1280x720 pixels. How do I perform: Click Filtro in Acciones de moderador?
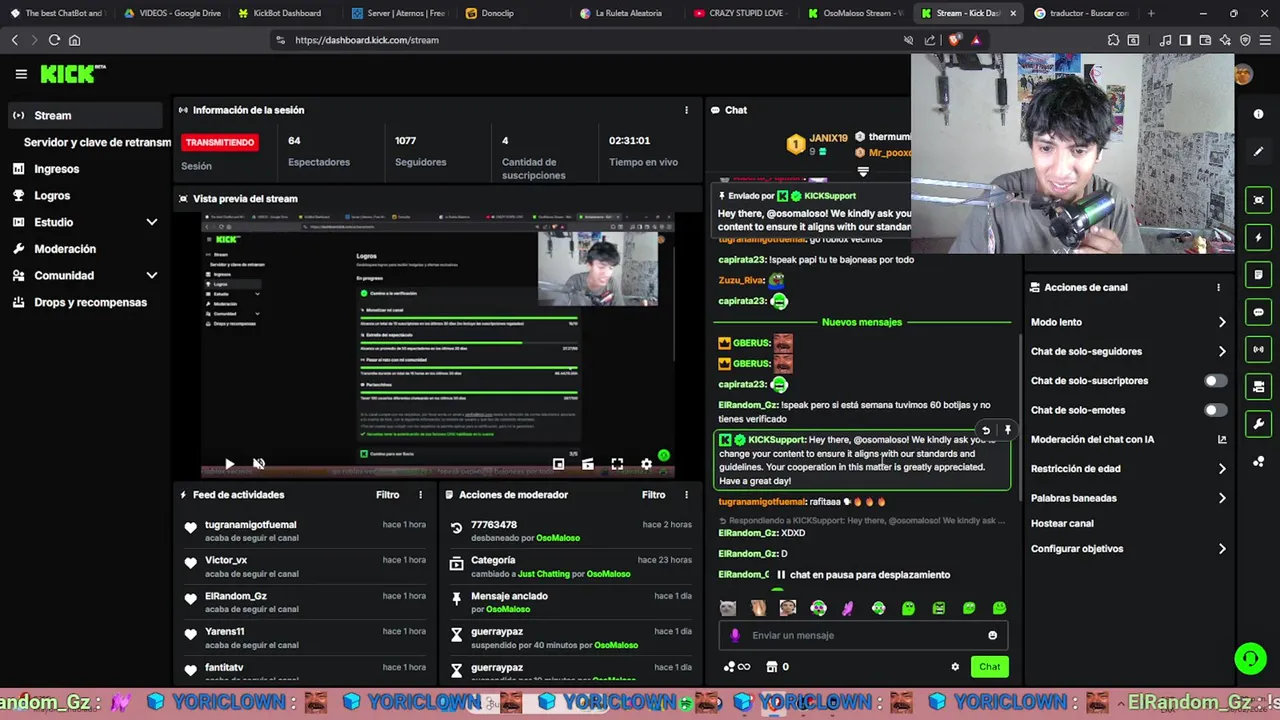(x=653, y=495)
